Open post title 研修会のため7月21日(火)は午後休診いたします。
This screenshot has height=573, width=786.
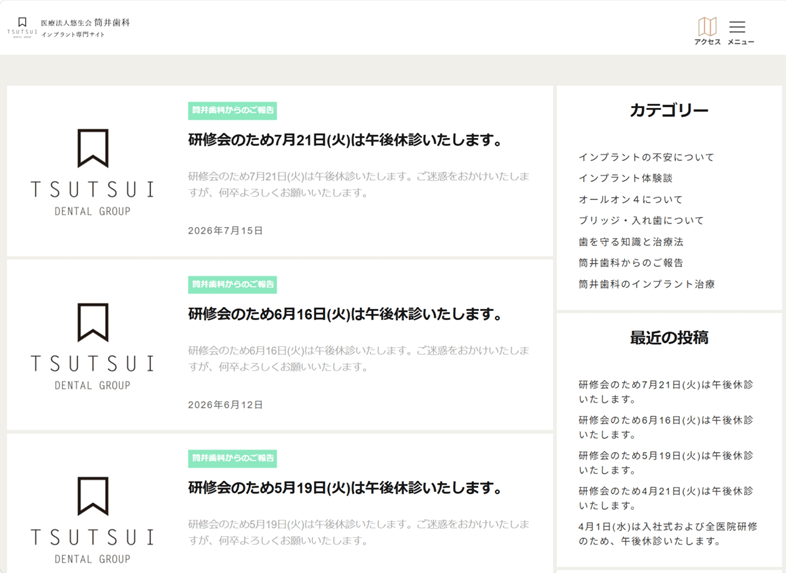point(345,140)
